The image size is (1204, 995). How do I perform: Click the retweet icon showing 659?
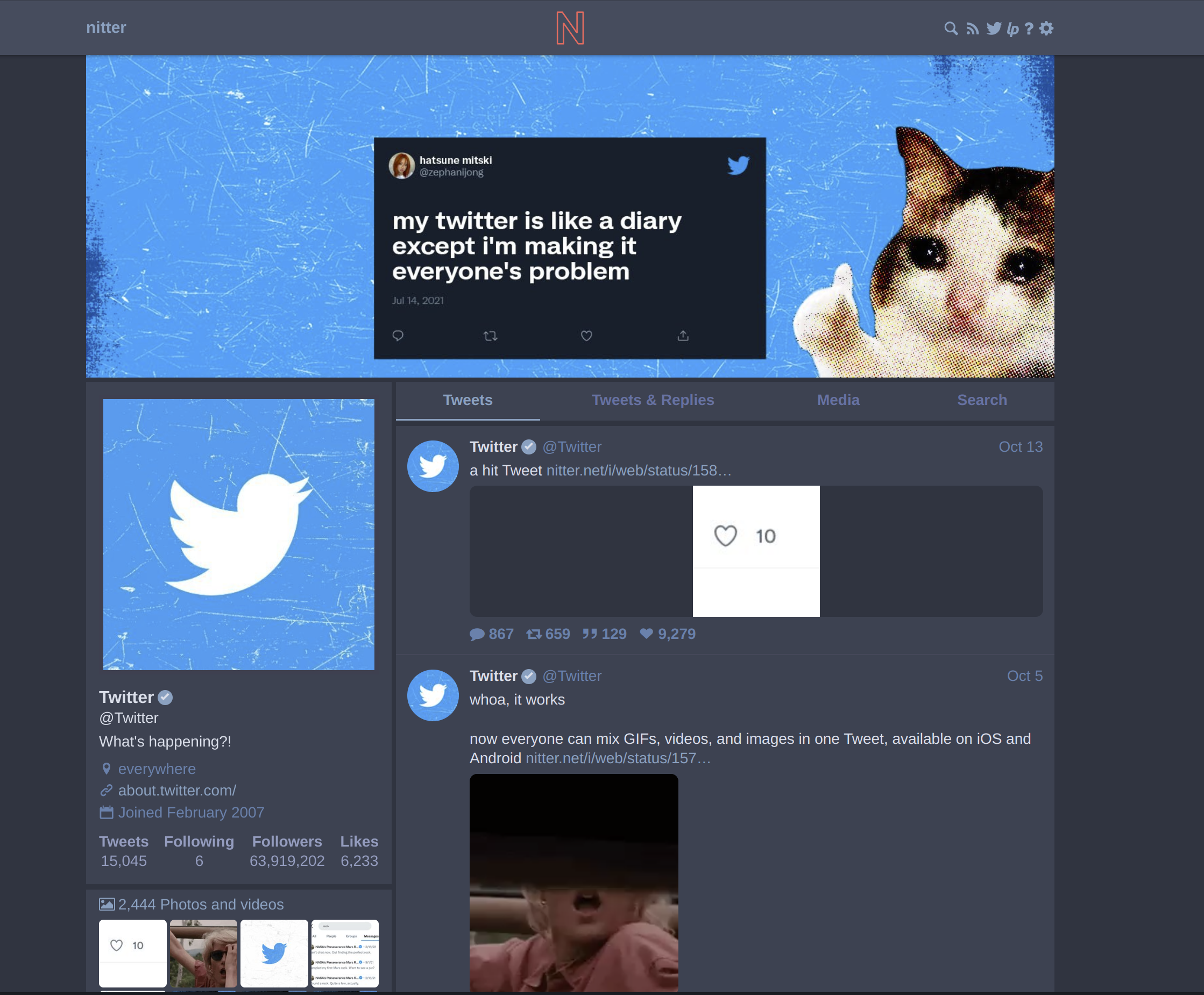[534, 634]
